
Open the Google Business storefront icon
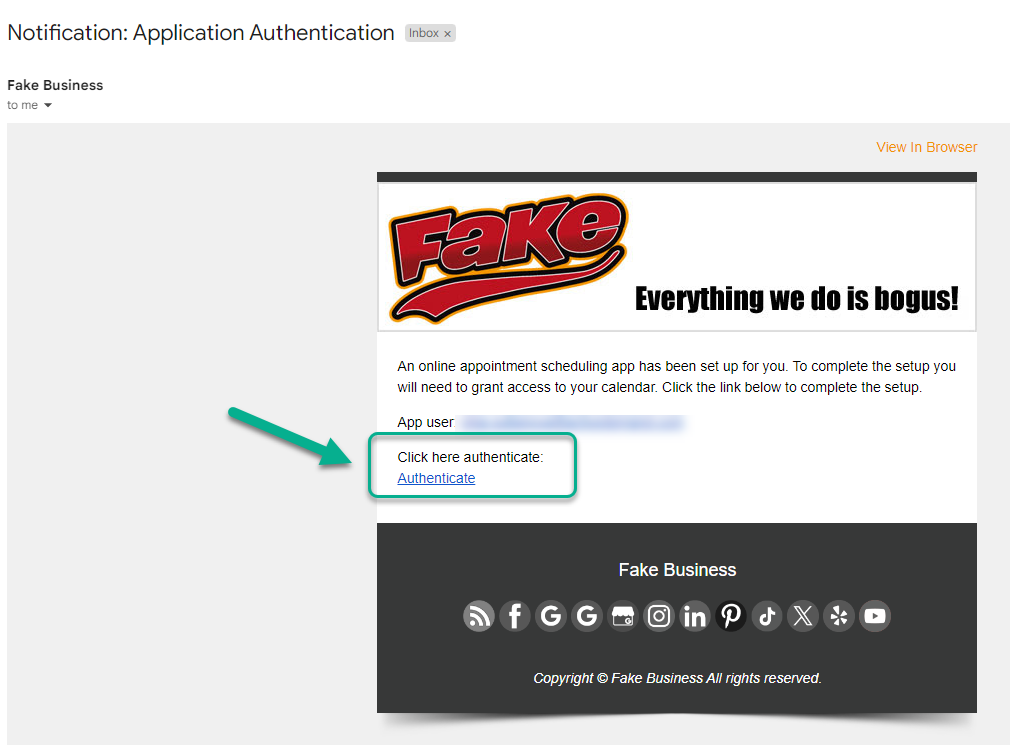623,616
